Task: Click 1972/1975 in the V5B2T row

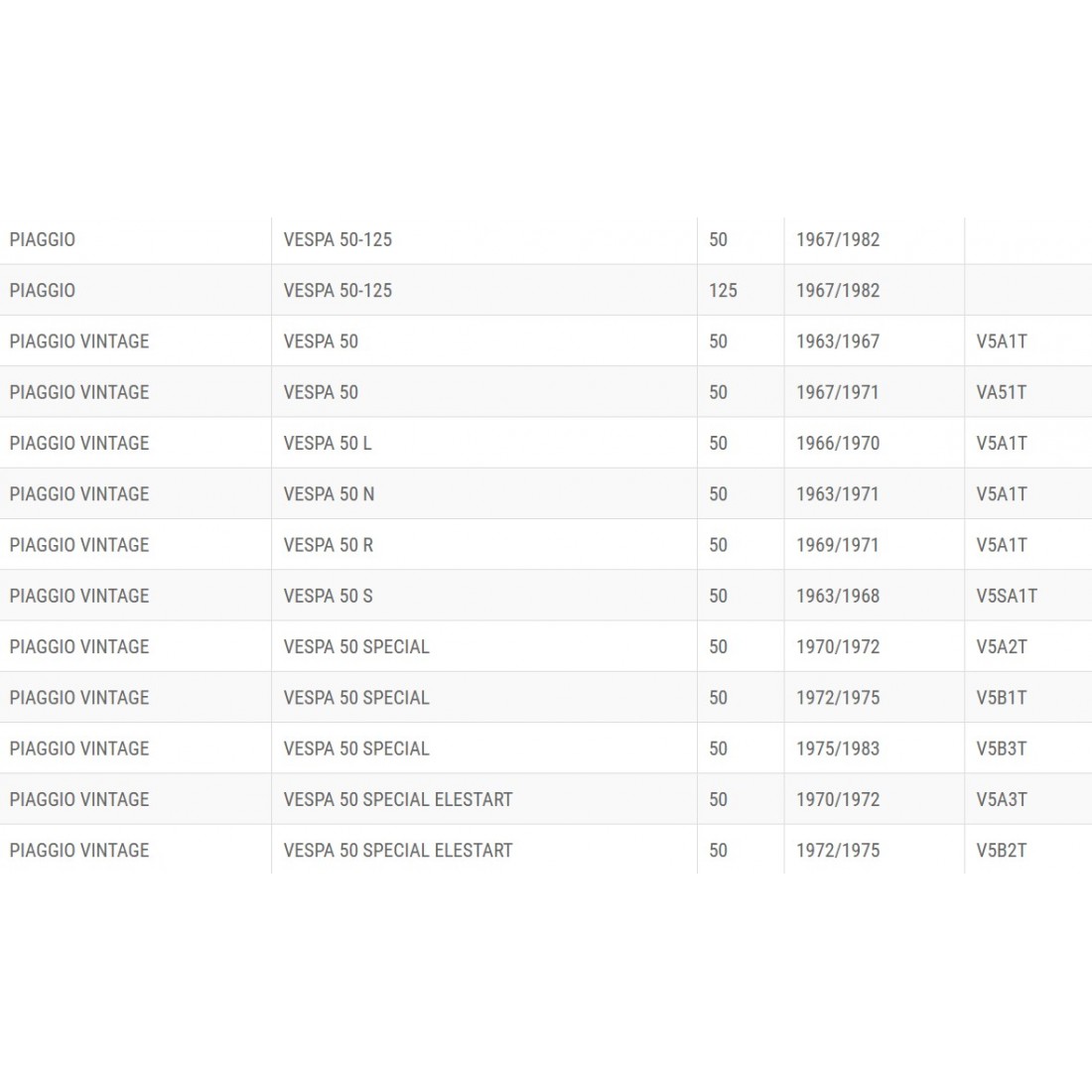Action: click(838, 850)
